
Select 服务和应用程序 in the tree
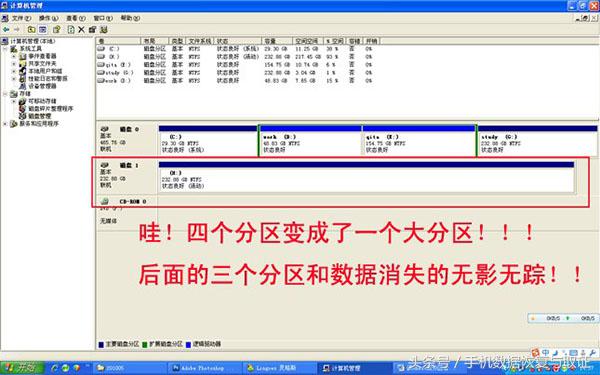point(39,124)
